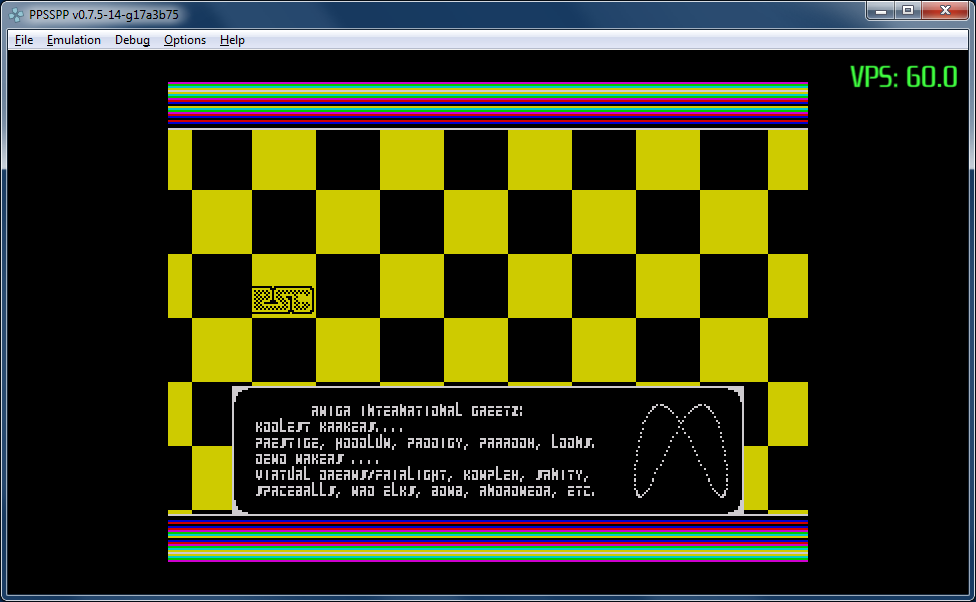Open the Help menu

click(232, 40)
